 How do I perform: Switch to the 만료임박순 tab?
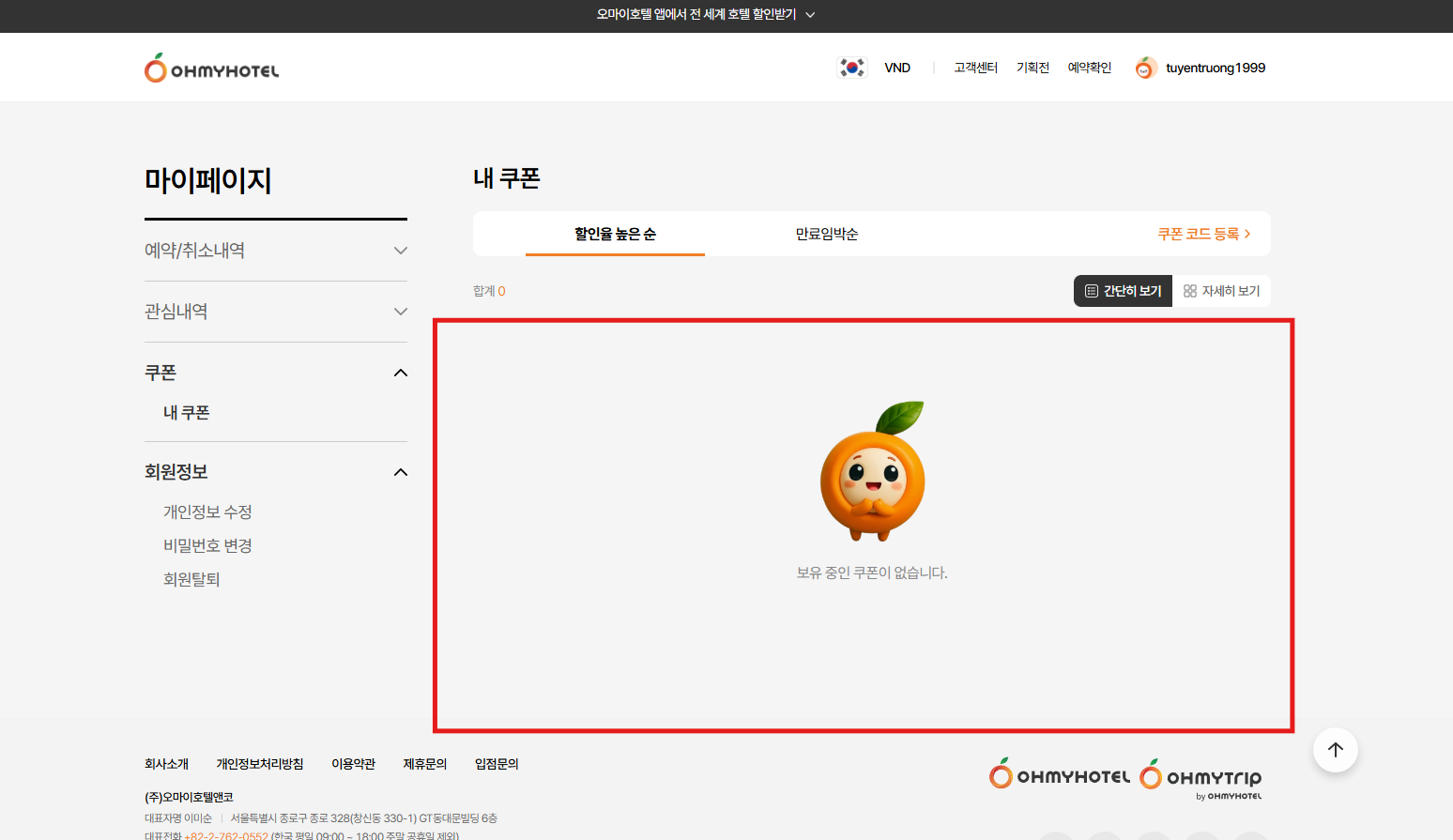(x=827, y=234)
